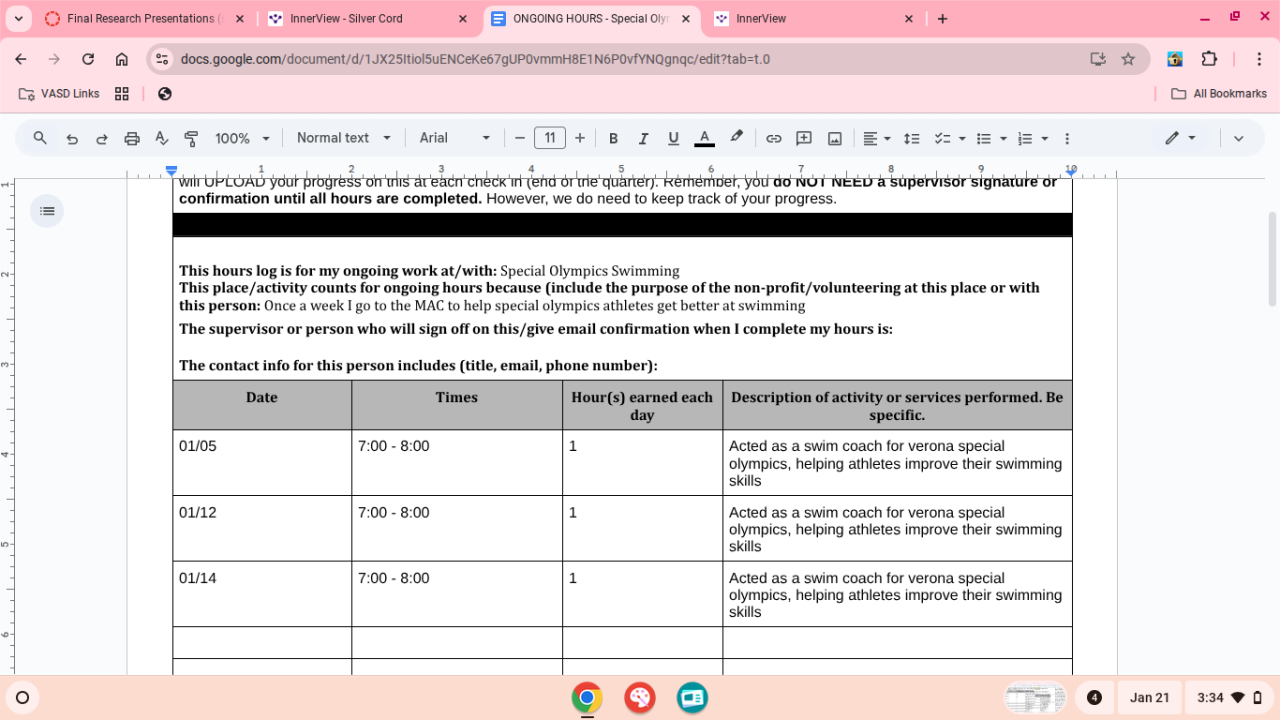The width and height of the screenshot is (1280, 720).
Task: Toggle bold formatting
Action: coord(613,138)
